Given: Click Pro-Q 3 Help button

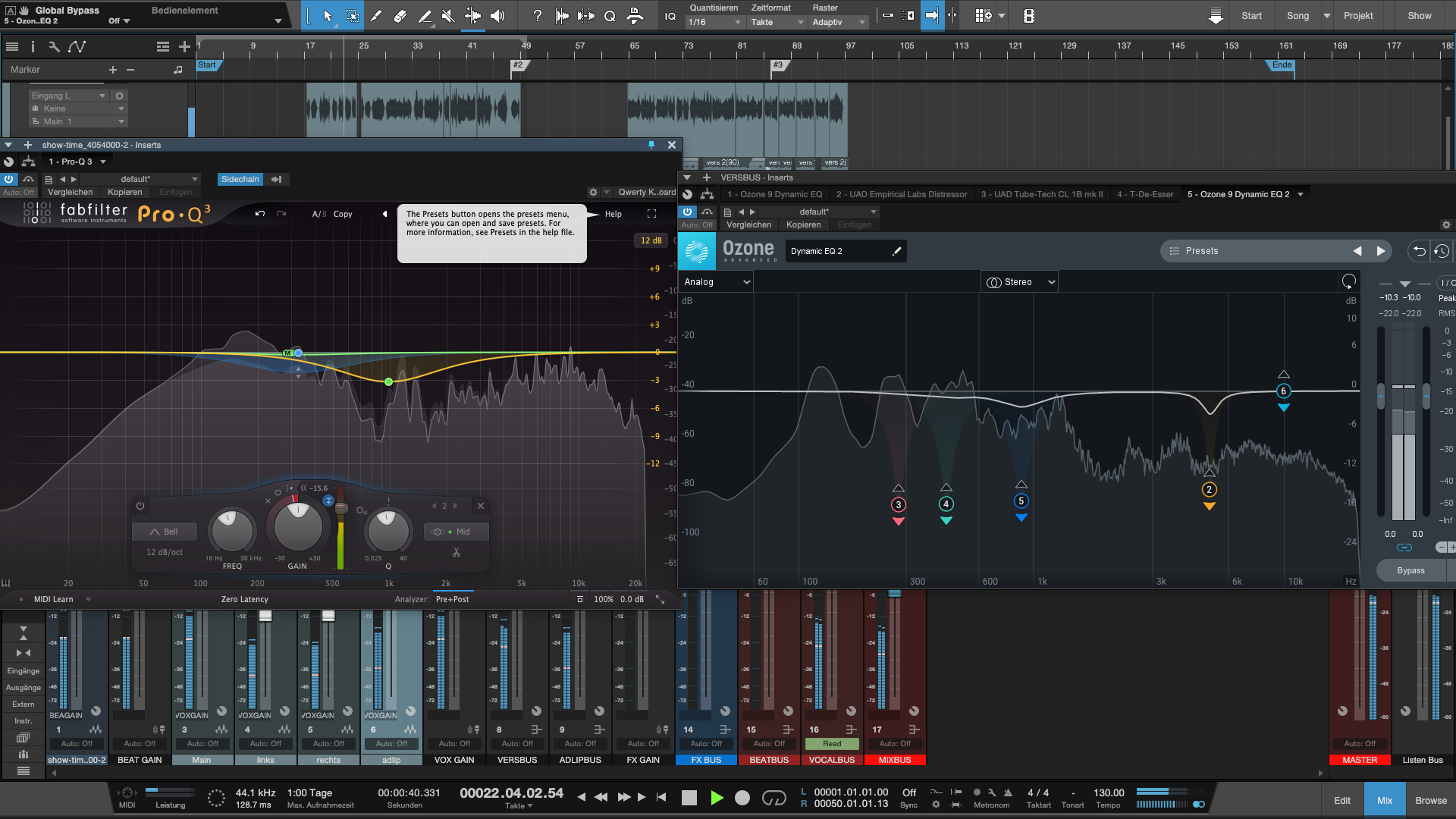Looking at the screenshot, I should [613, 215].
